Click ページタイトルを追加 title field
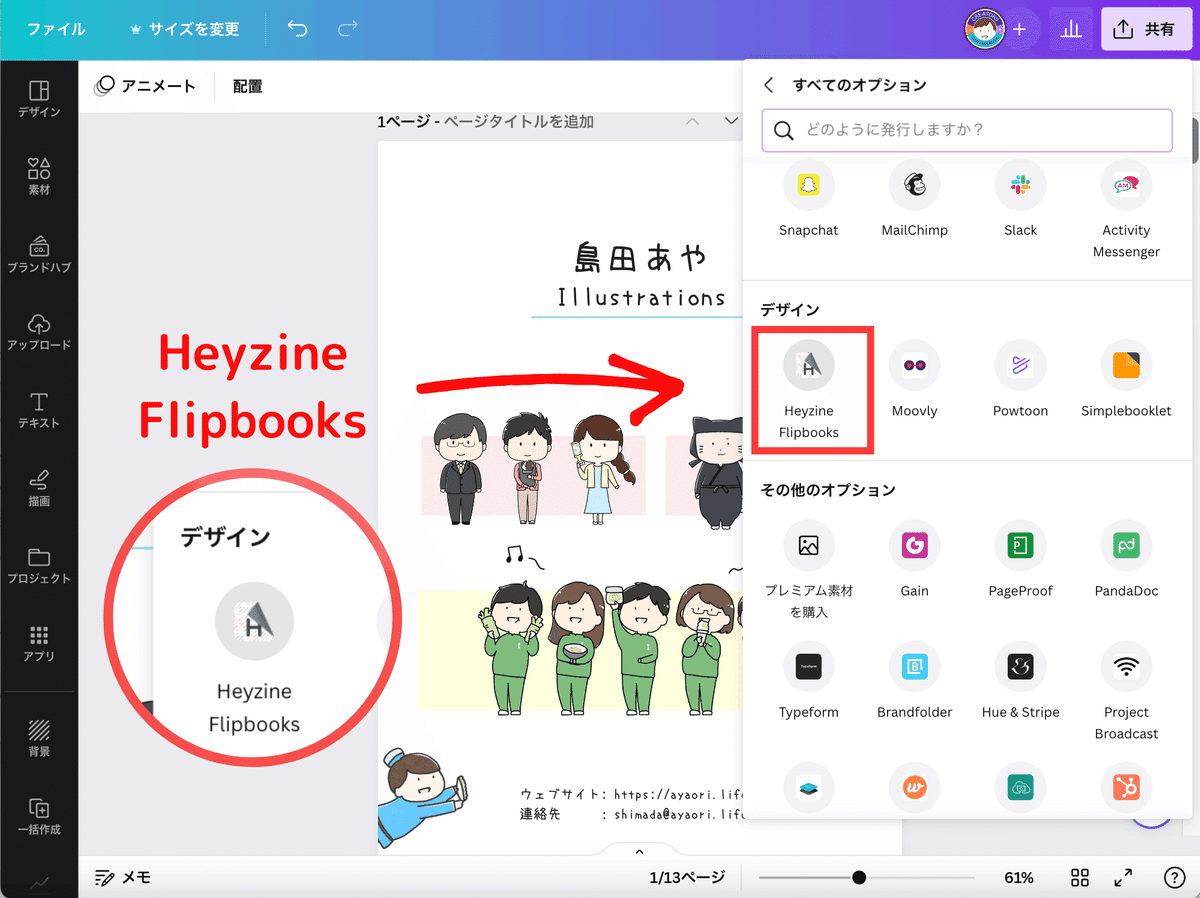This screenshot has height=898, width=1200. point(518,121)
